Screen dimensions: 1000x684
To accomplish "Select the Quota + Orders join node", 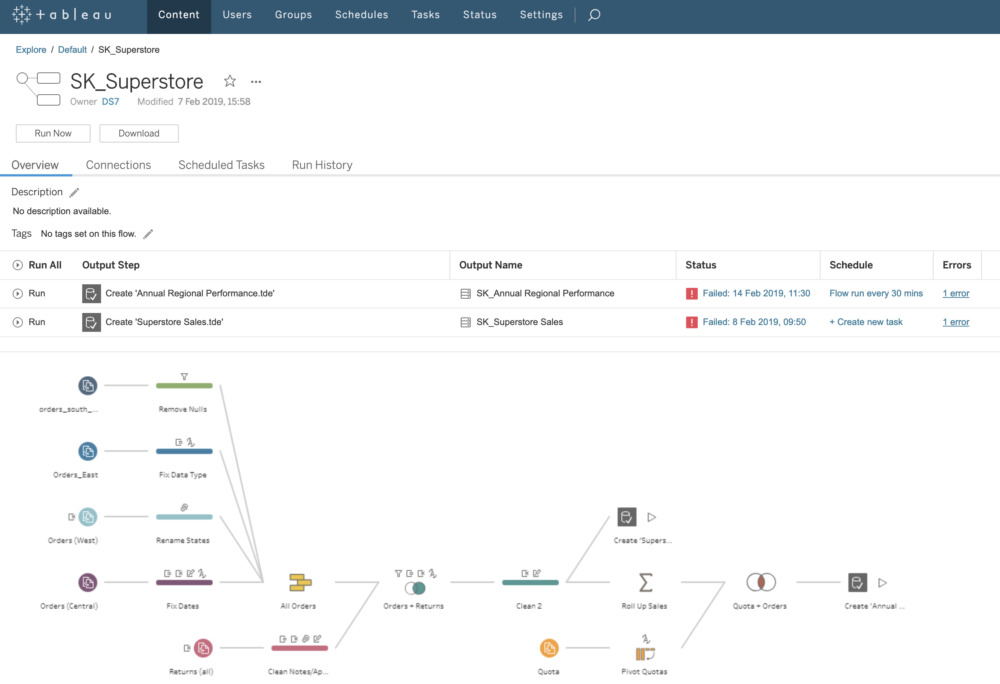I will point(761,582).
